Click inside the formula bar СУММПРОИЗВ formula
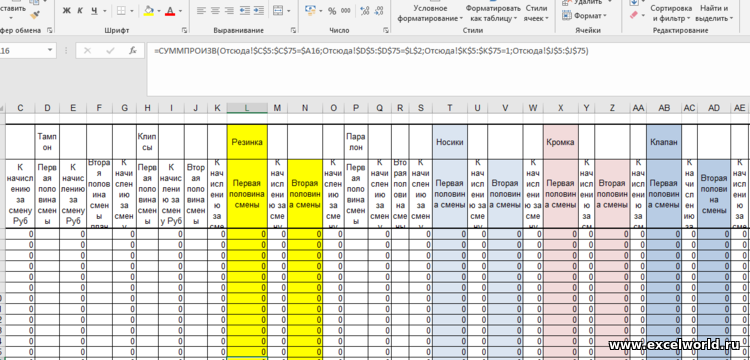This screenshot has height=360, width=750. point(371,50)
